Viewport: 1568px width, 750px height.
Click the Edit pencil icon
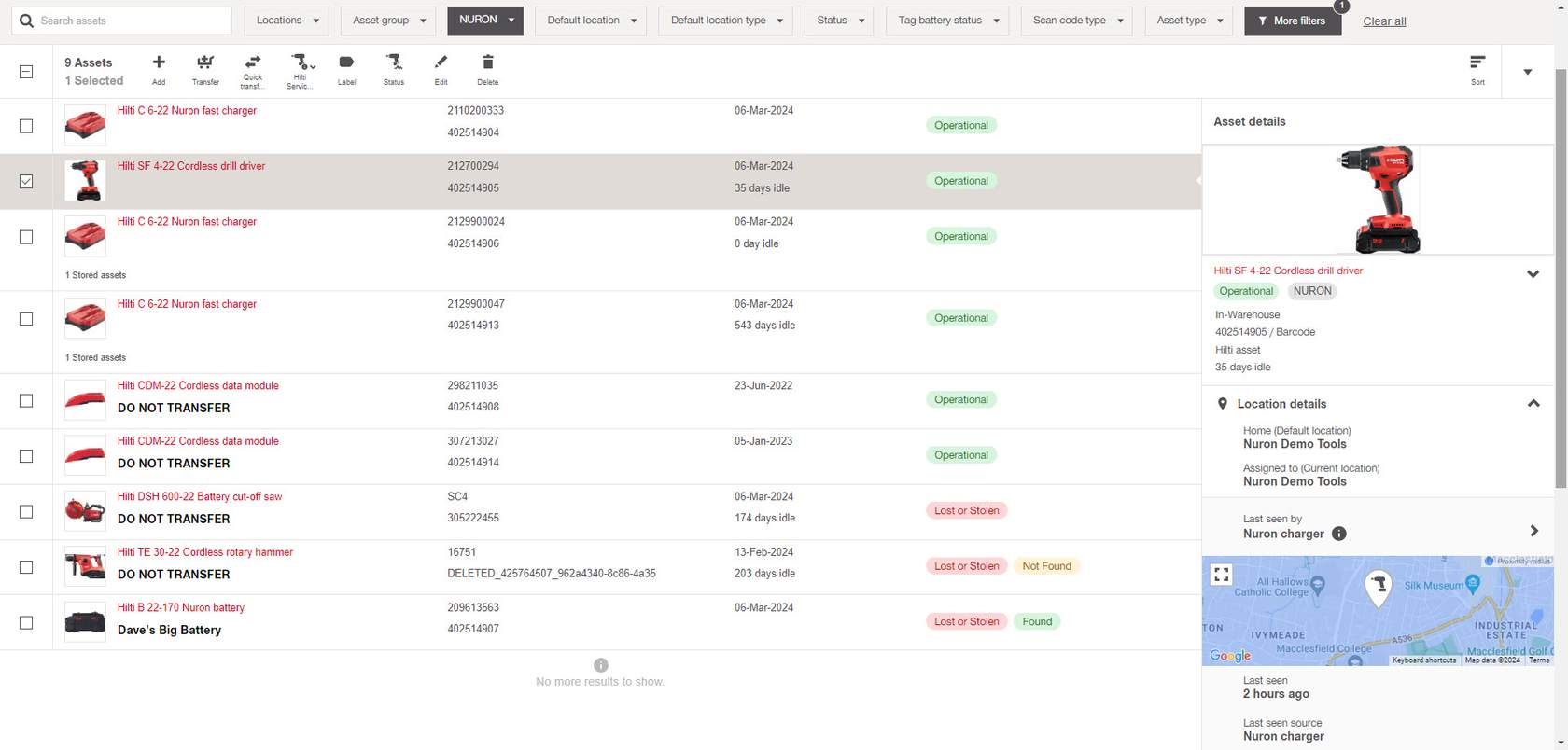pos(441,62)
